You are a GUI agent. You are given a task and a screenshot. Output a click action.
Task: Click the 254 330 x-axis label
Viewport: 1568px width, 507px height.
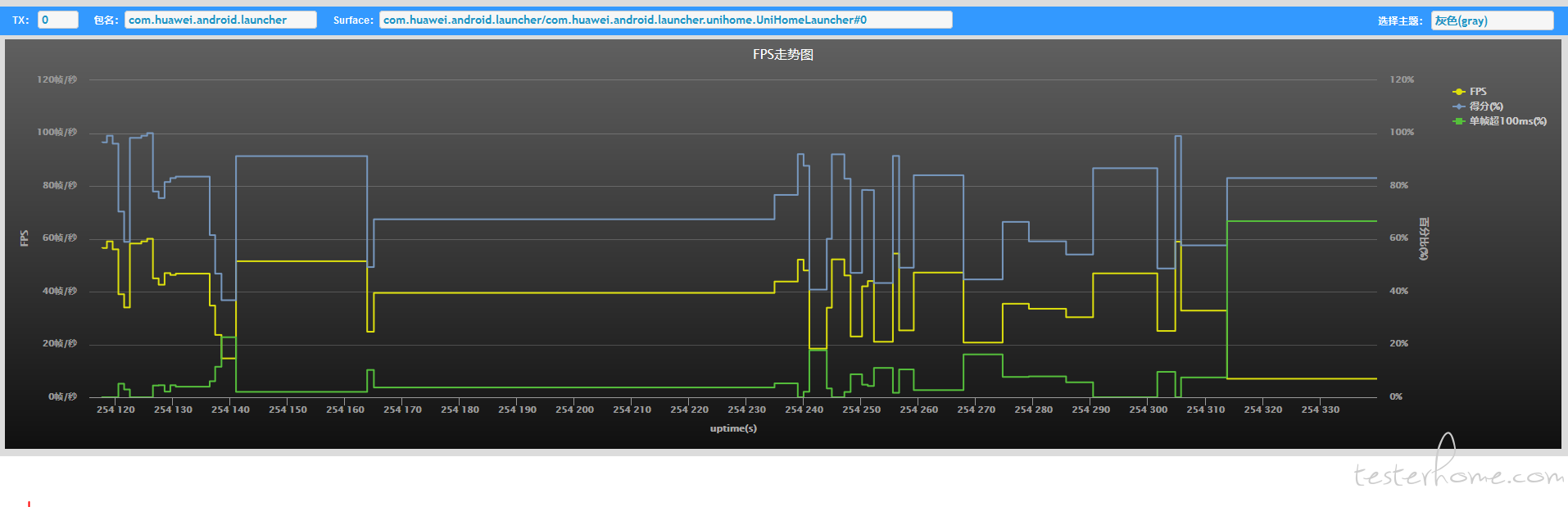(1320, 410)
